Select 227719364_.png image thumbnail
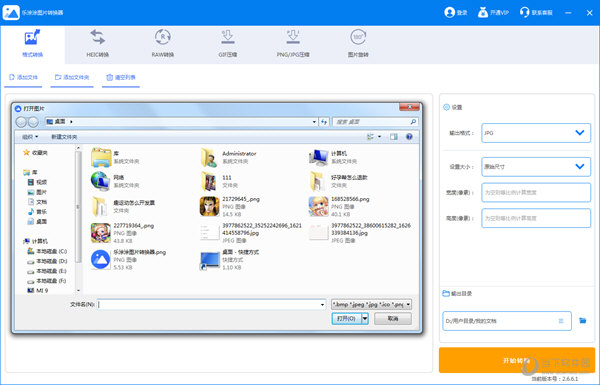The width and height of the screenshot is (600, 385). (101, 233)
